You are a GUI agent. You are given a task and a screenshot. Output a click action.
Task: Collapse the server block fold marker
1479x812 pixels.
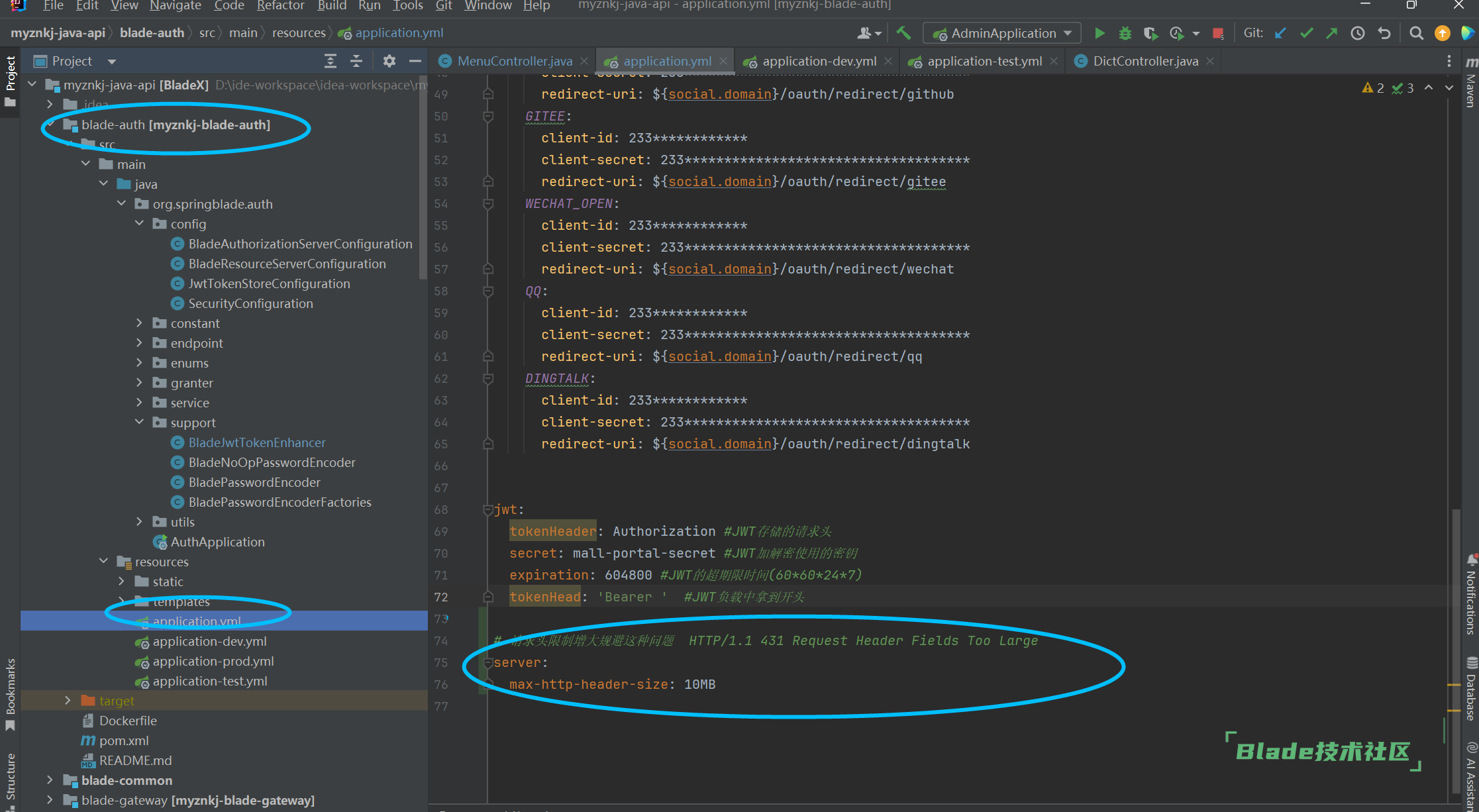click(488, 662)
